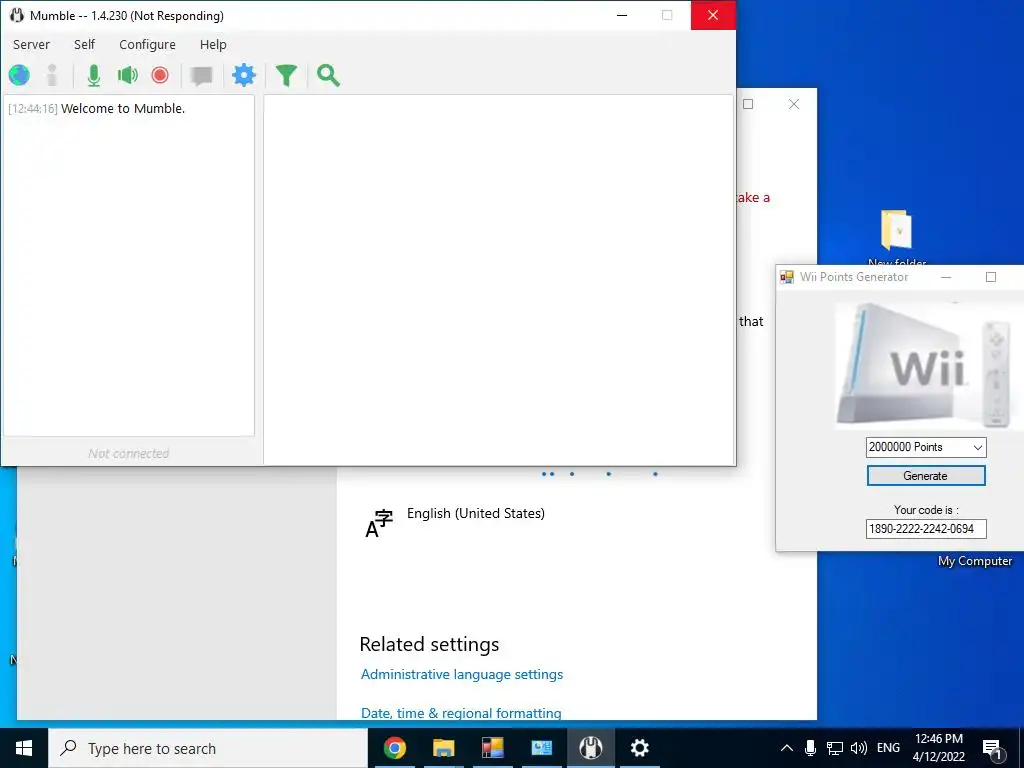1024x768 pixels.
Task: Show hidden system tray icons
Action: coord(787,748)
